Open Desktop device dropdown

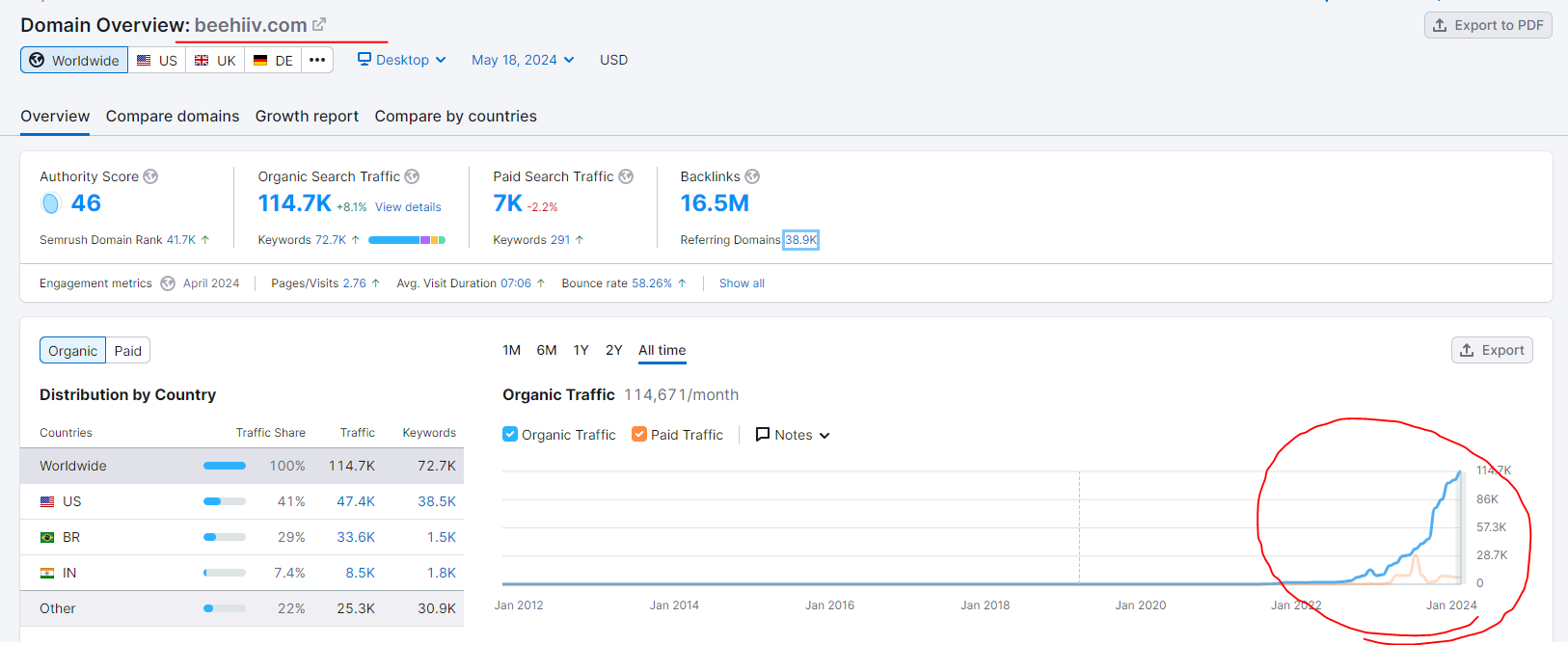tap(402, 60)
